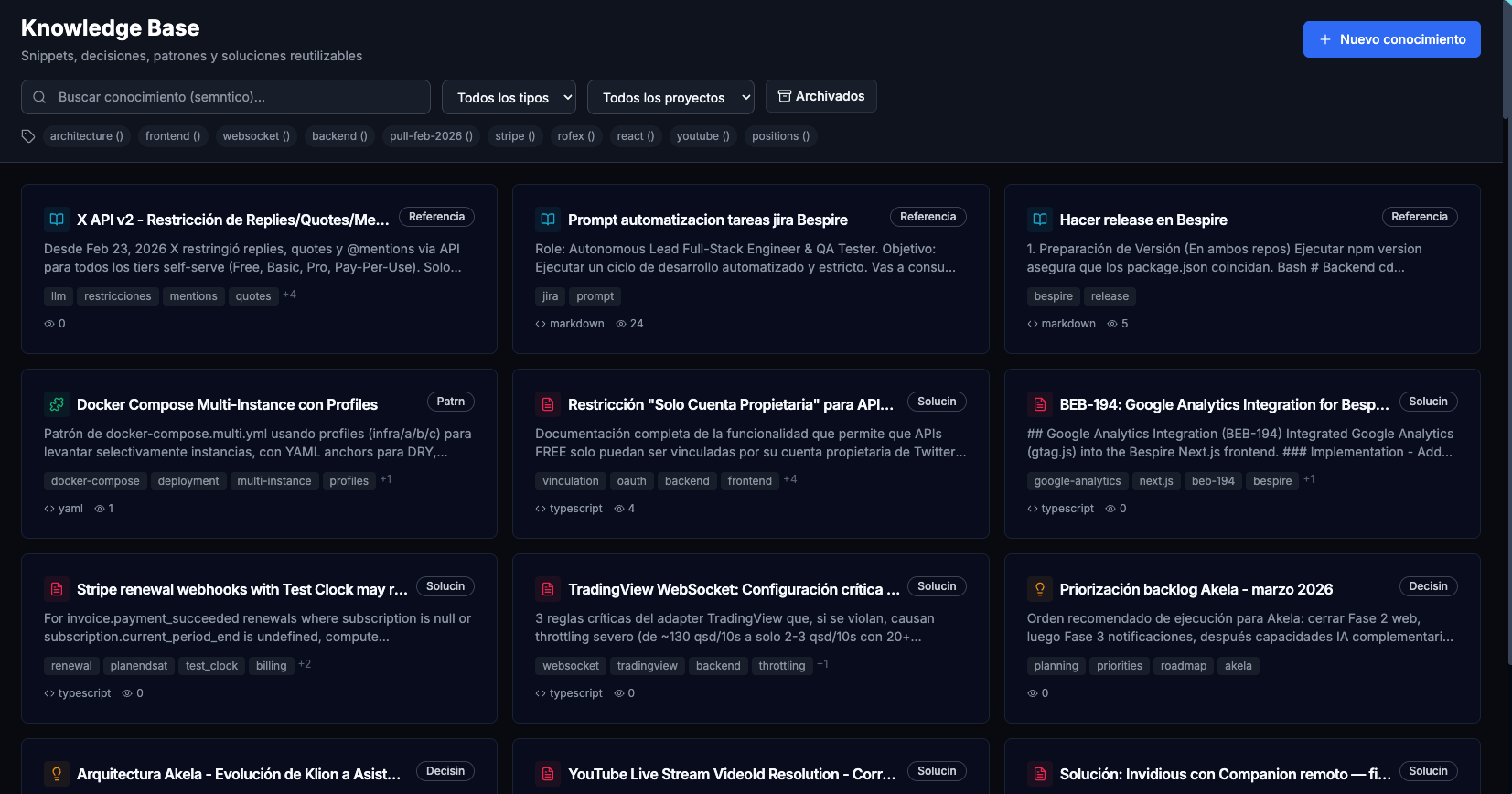Filter by websocket tag chip in filter bar
This screenshot has width=1512, height=794.
click(x=256, y=136)
